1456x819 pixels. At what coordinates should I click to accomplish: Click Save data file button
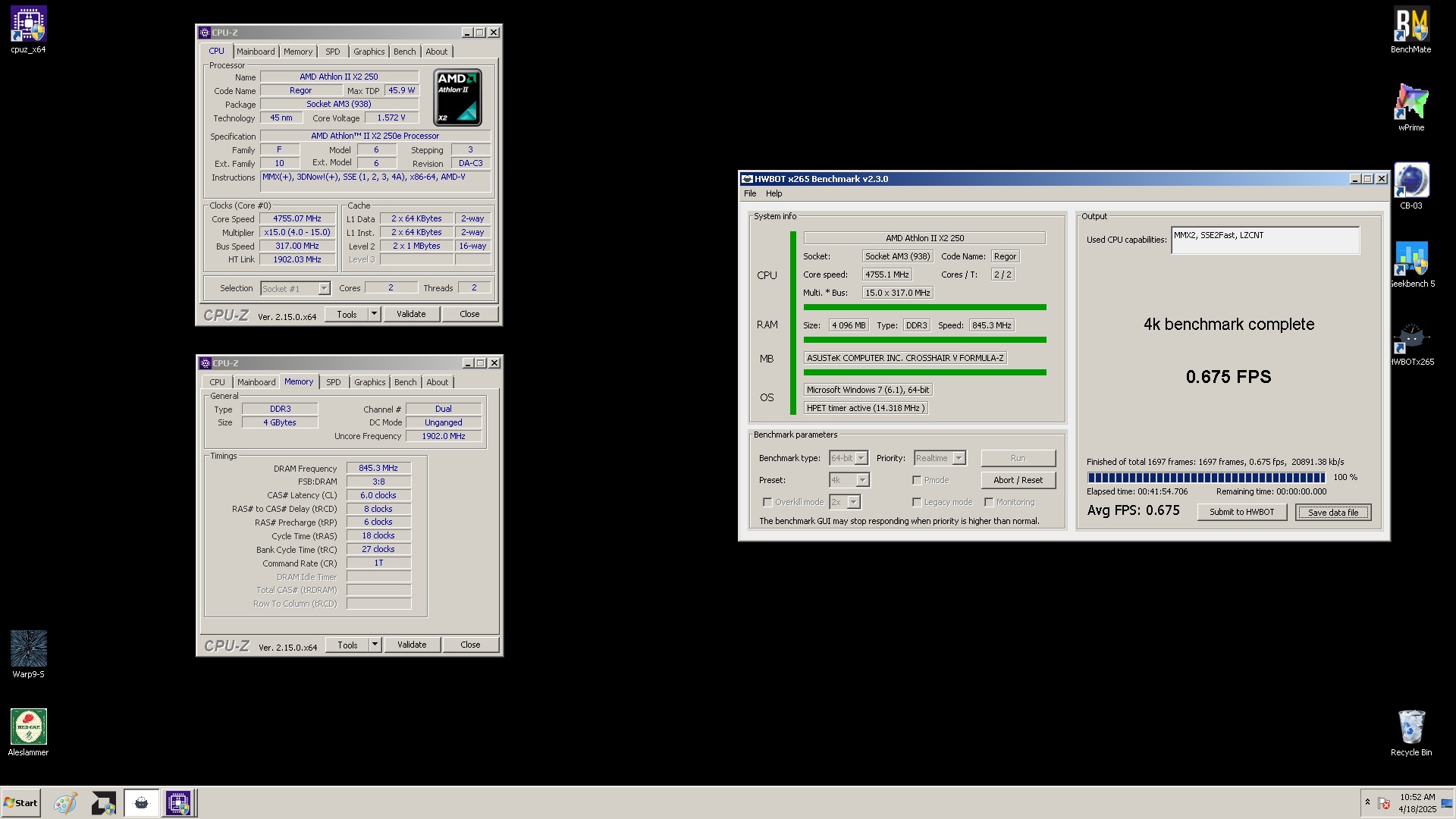(x=1333, y=513)
